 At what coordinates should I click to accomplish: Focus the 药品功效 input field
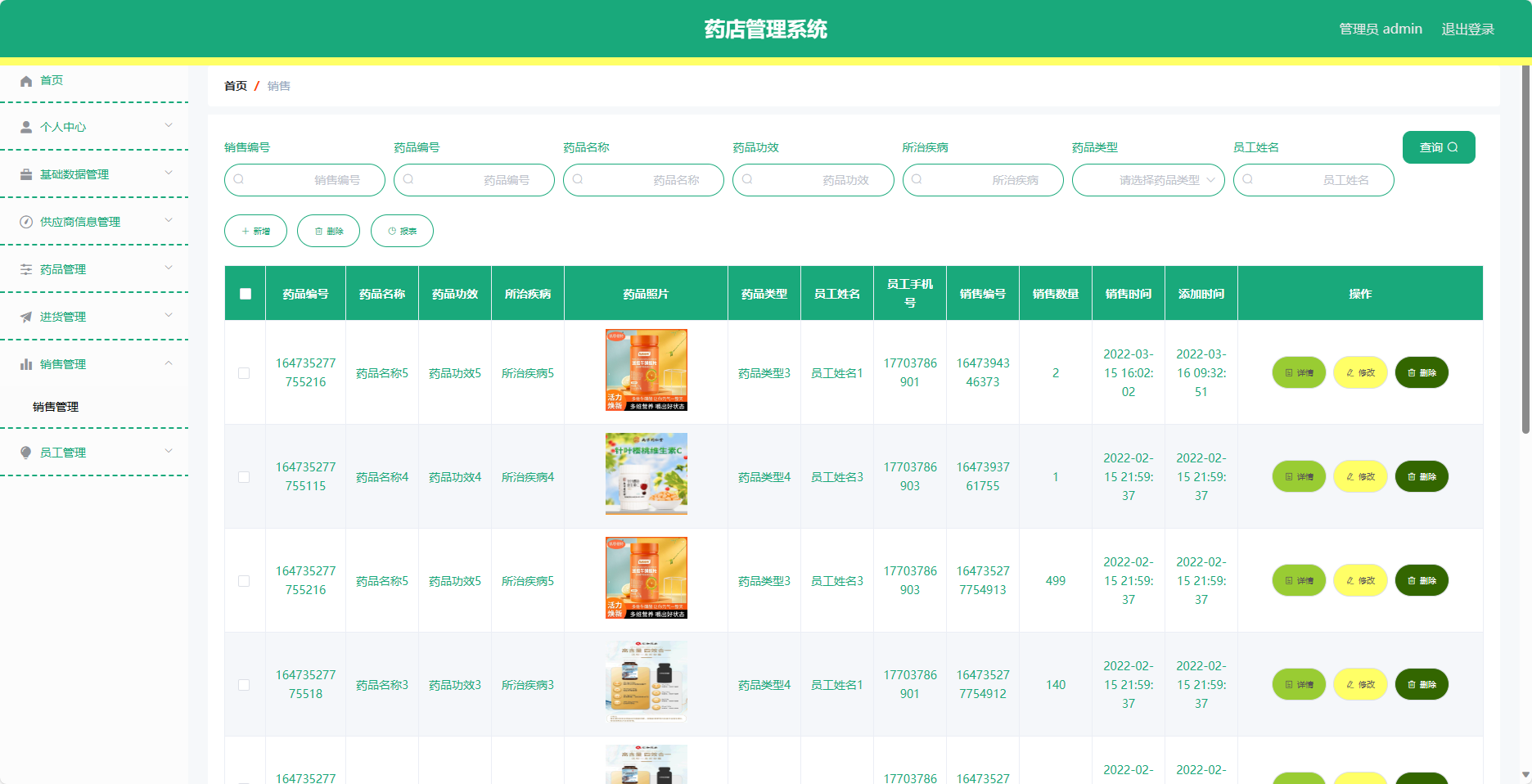(x=813, y=180)
